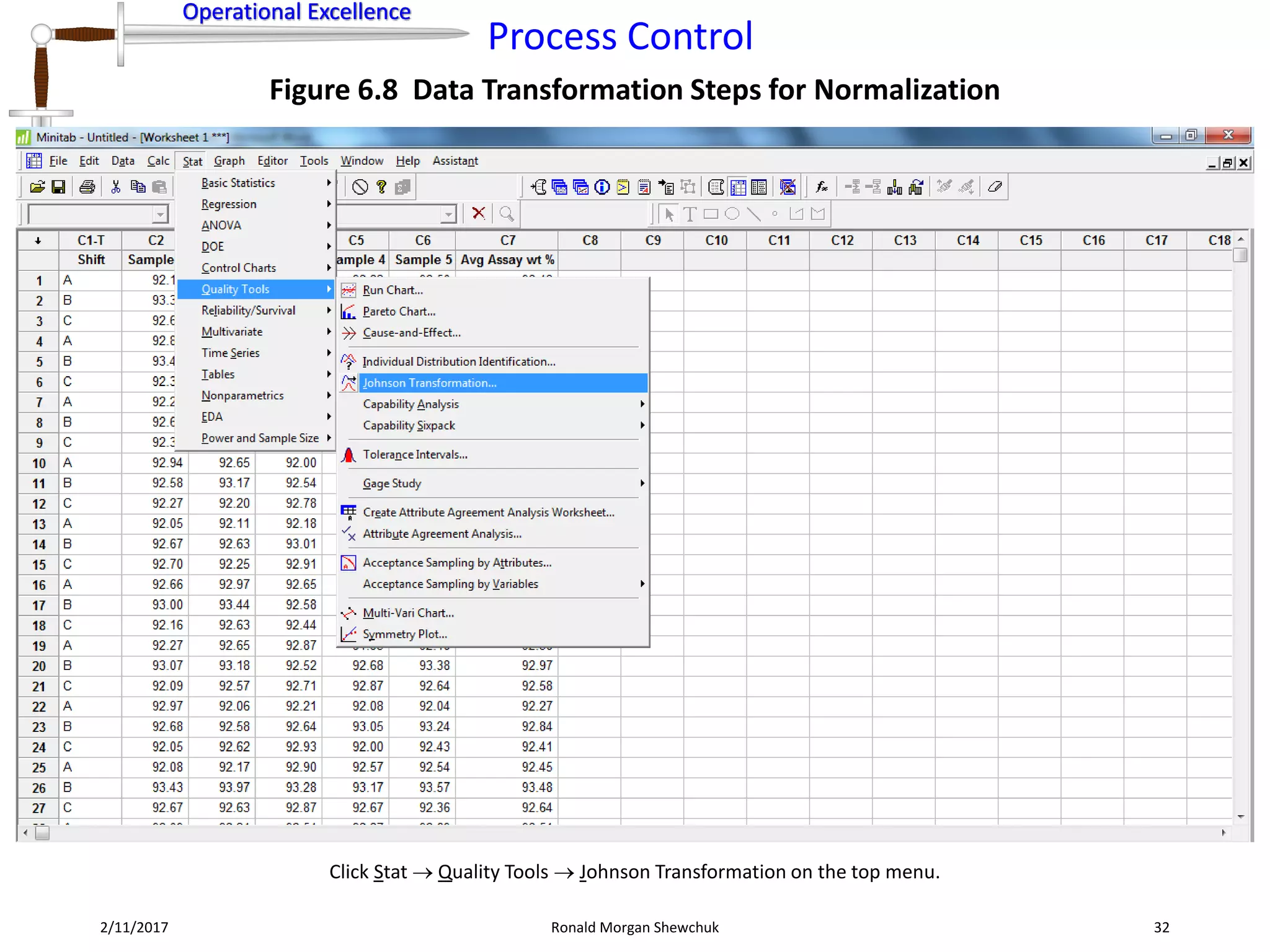
Task: Select the Text T annotation tool
Action: pyautogui.click(x=690, y=214)
